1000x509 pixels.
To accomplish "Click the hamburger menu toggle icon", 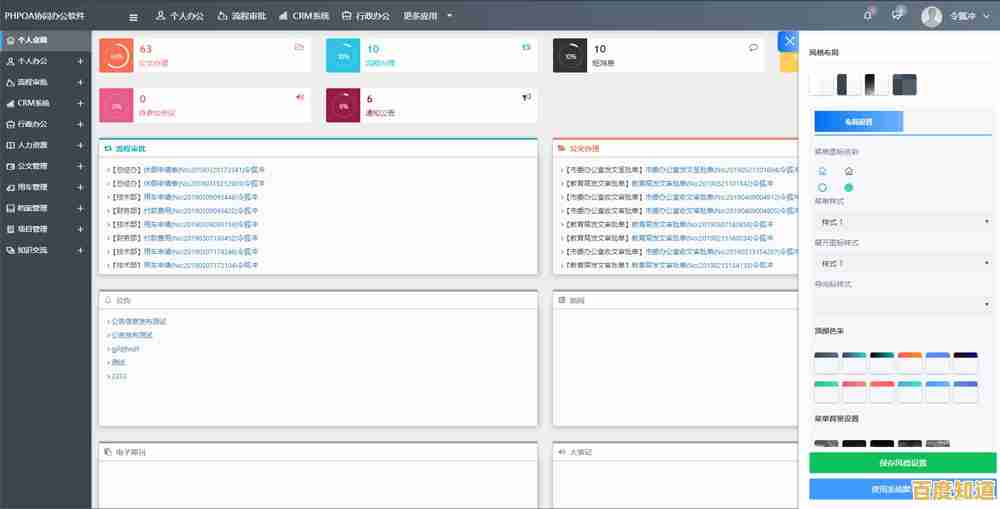I will tap(134, 16).
